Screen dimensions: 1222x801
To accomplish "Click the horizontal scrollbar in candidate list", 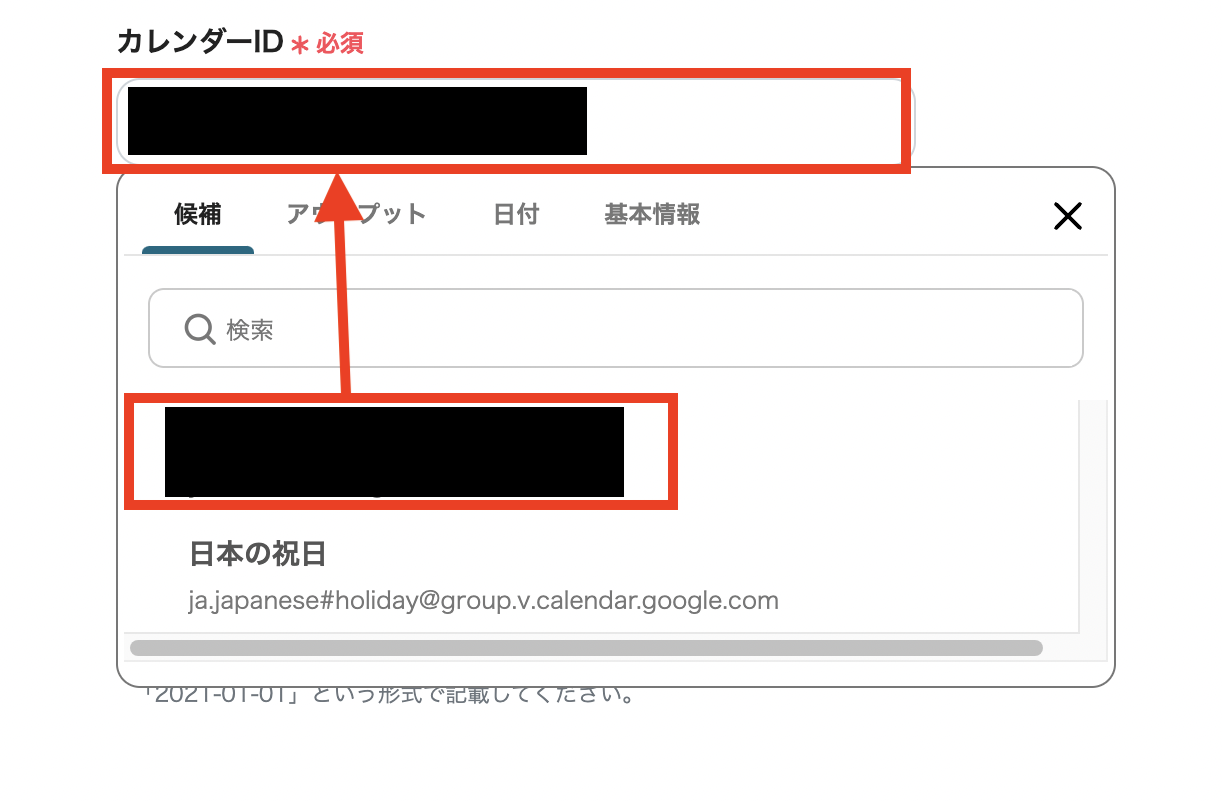I will coord(586,648).
